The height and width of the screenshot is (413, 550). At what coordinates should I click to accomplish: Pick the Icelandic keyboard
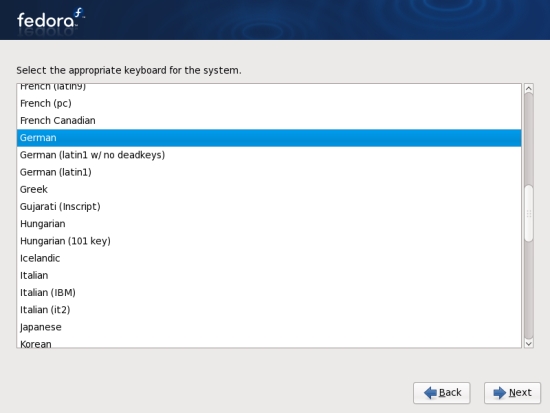pos(269,258)
